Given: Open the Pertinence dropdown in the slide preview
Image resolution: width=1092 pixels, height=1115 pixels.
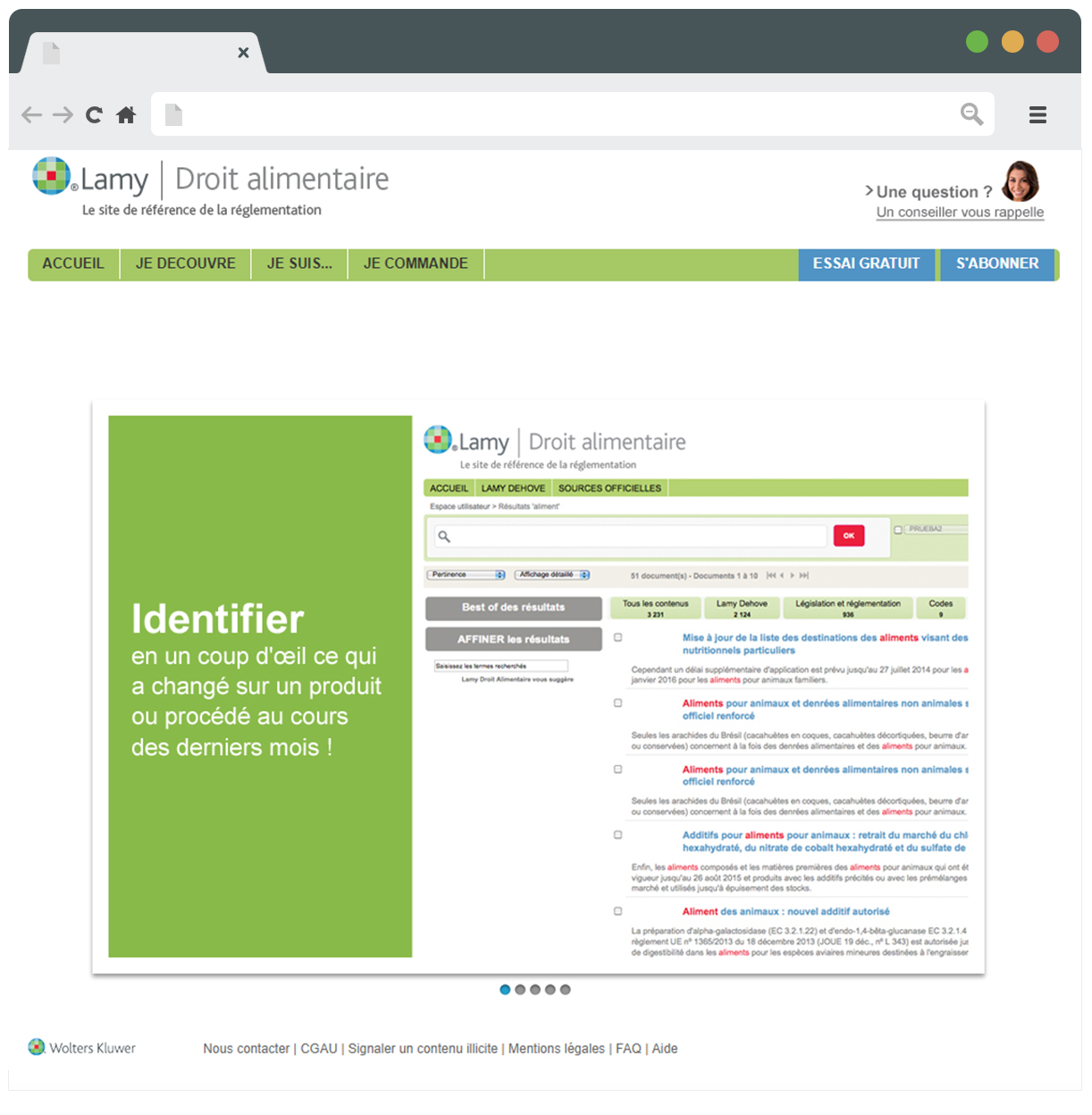Looking at the screenshot, I should coord(466,574).
